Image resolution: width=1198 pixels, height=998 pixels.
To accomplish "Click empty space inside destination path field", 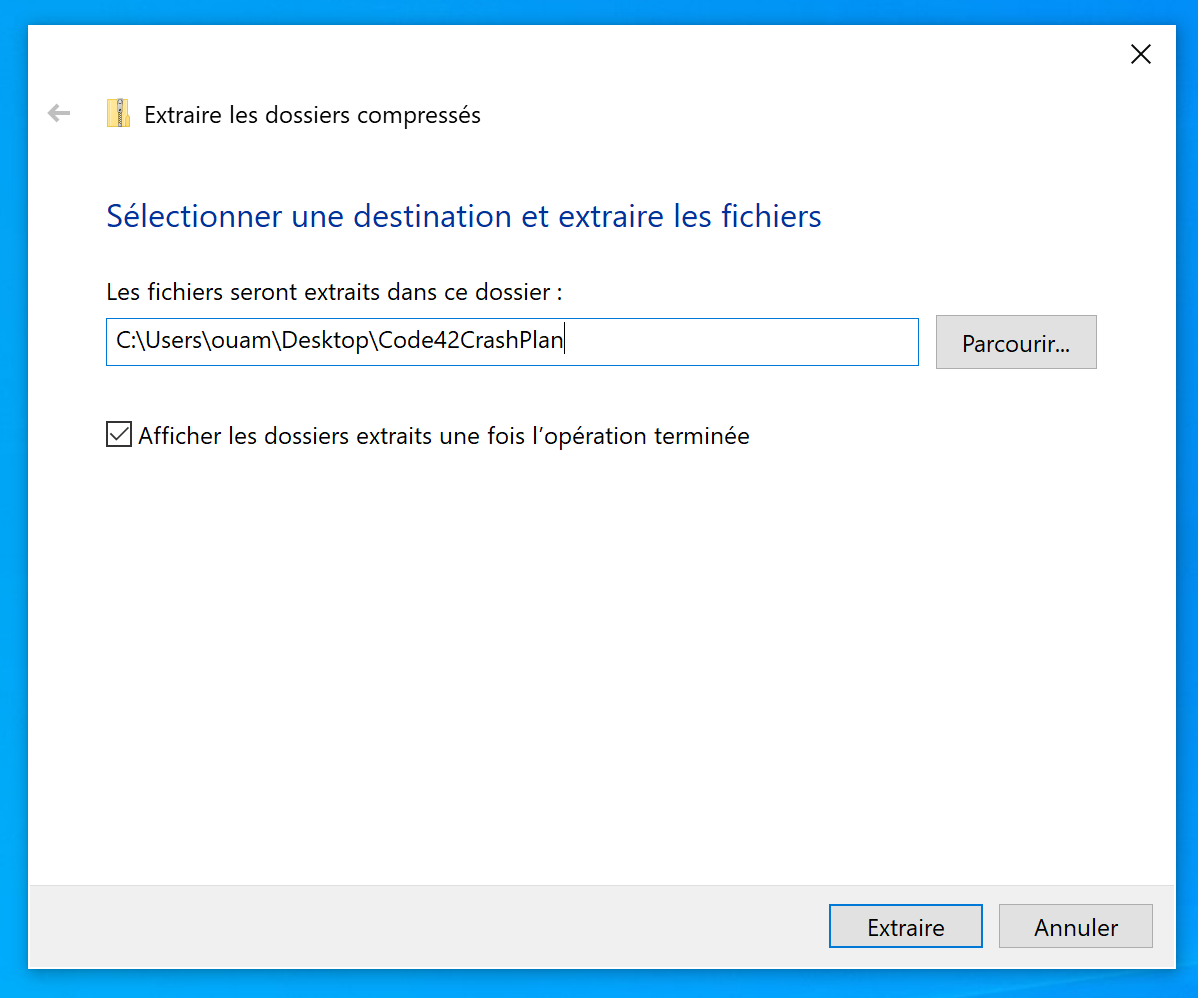I will coord(740,342).
